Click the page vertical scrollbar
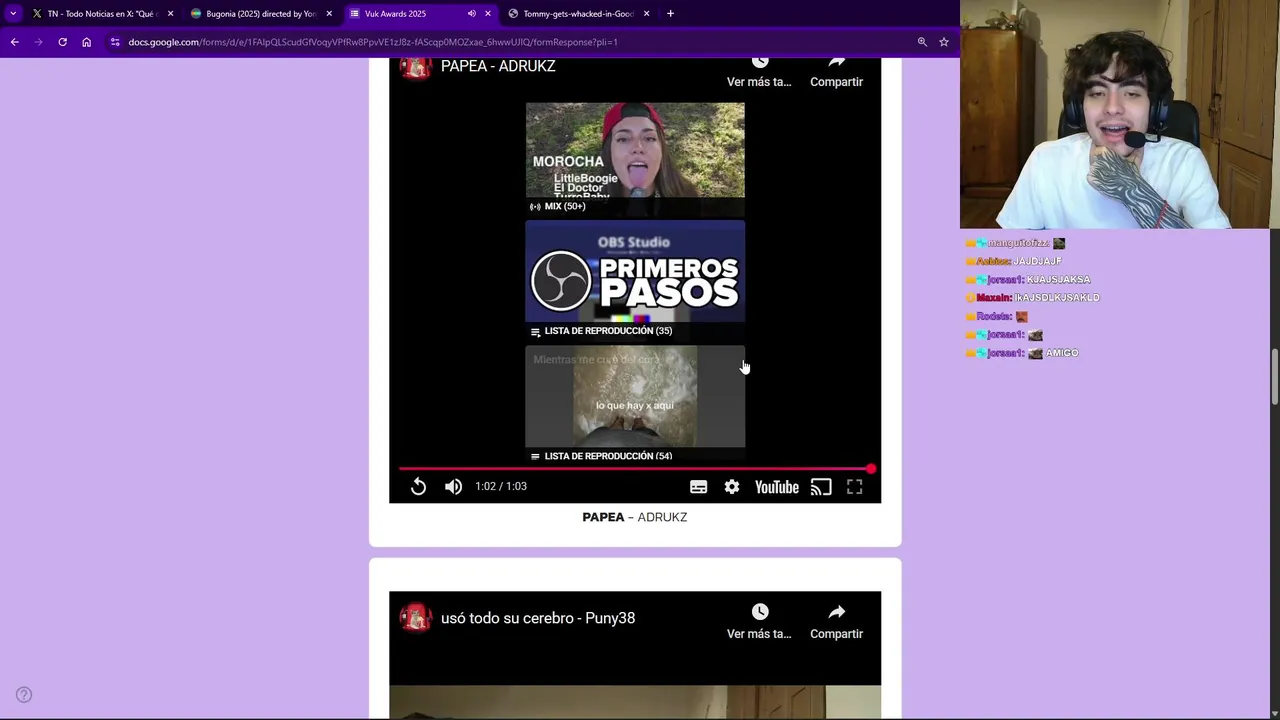 (1274, 377)
